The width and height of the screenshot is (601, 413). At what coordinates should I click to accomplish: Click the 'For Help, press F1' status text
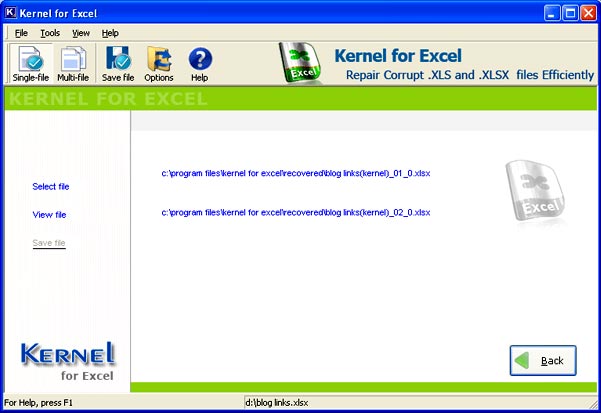38,403
